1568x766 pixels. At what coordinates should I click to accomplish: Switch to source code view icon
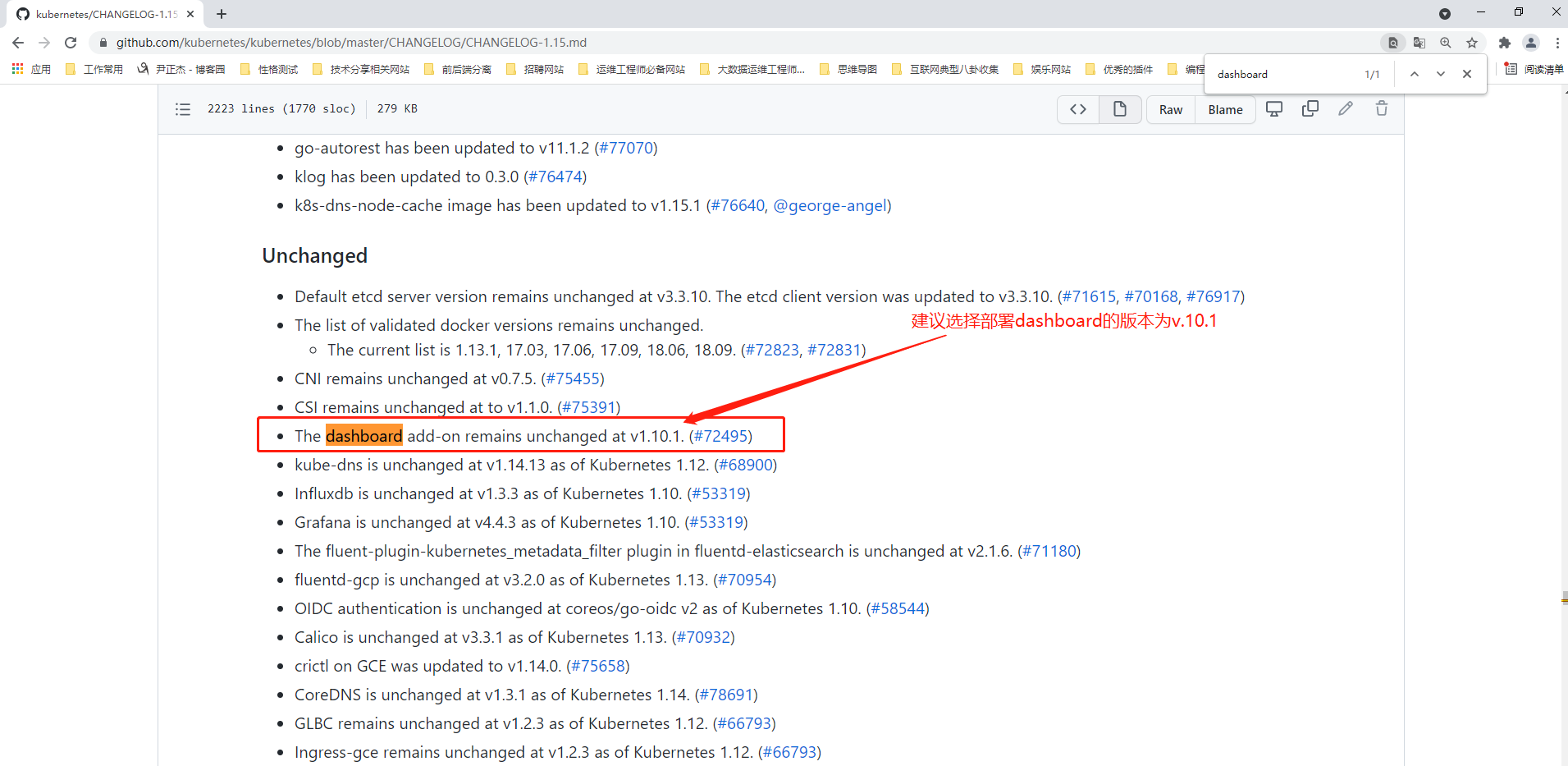1078,109
